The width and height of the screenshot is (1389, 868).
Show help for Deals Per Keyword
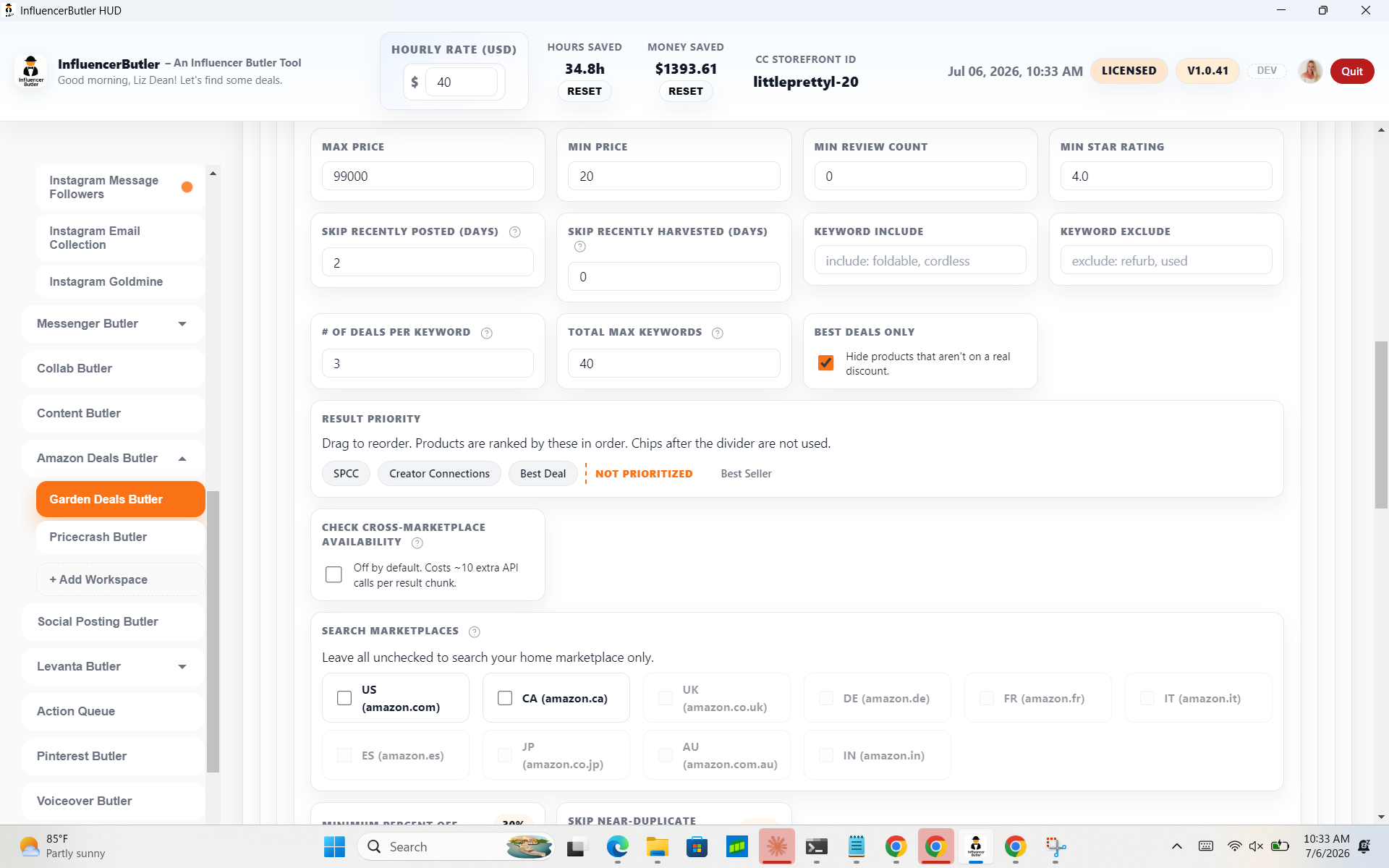pyautogui.click(x=487, y=333)
